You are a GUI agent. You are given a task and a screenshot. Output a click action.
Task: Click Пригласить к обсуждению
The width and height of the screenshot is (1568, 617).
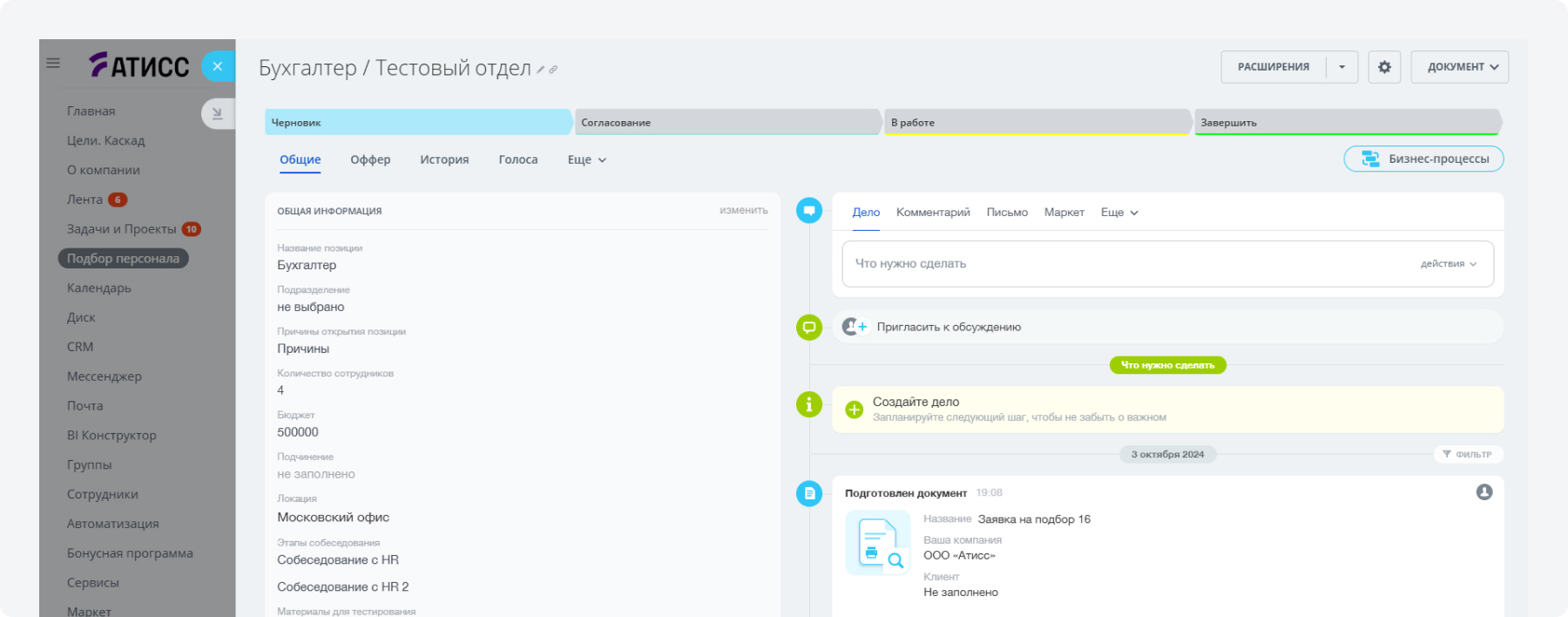[x=949, y=327]
